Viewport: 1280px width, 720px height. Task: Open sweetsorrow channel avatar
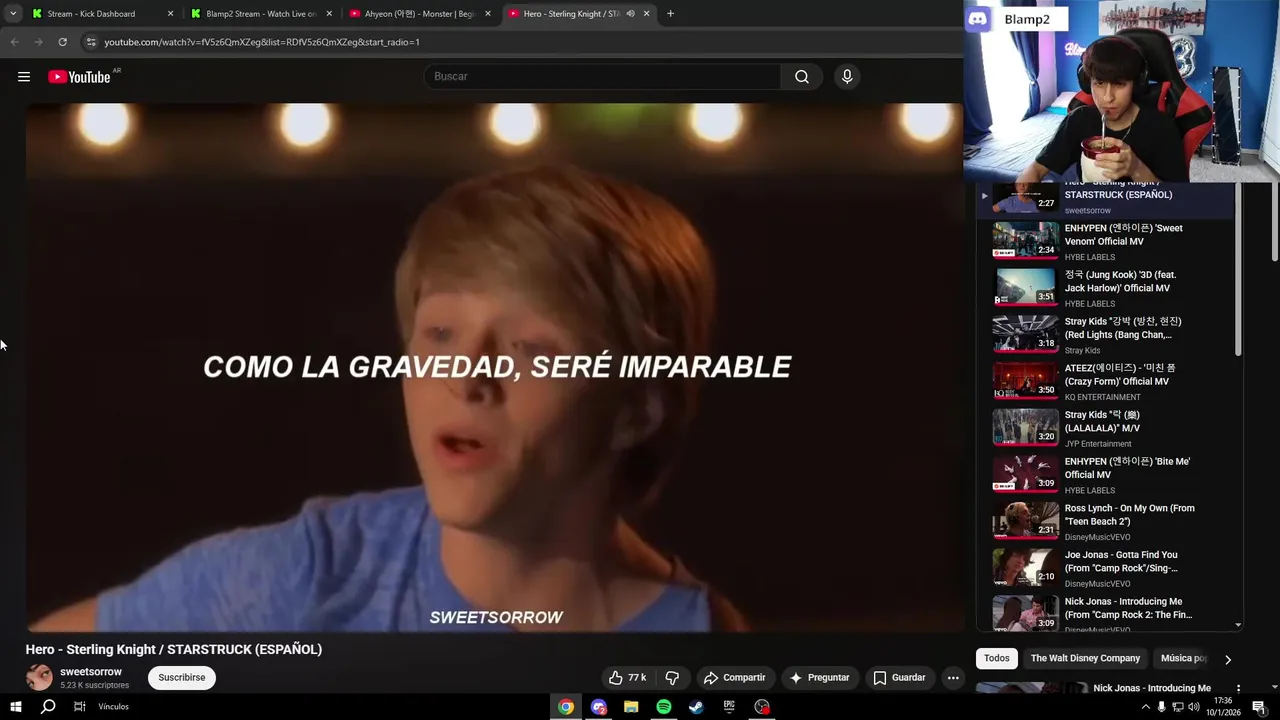click(x=39, y=678)
